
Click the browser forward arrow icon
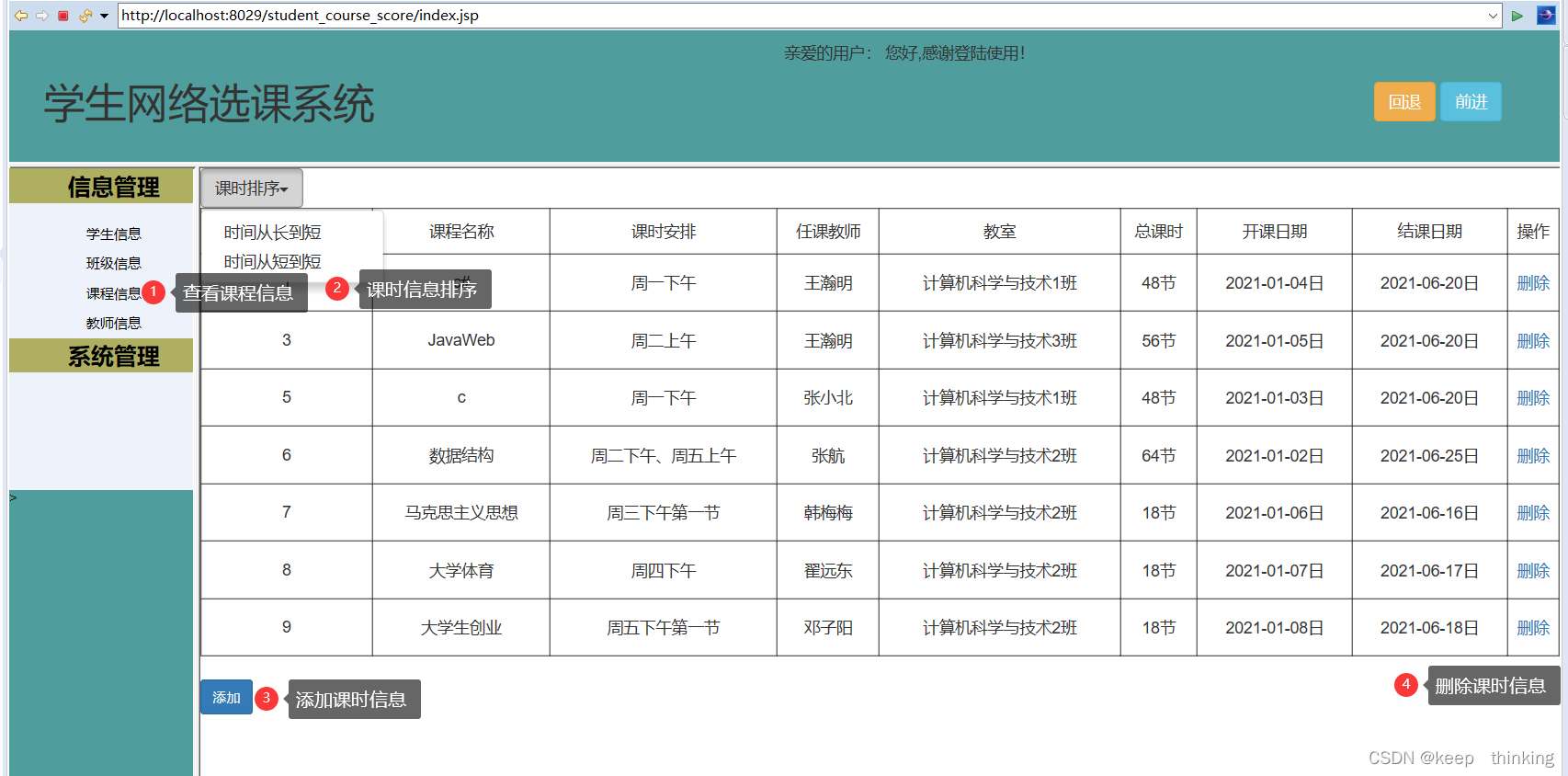pos(41,16)
